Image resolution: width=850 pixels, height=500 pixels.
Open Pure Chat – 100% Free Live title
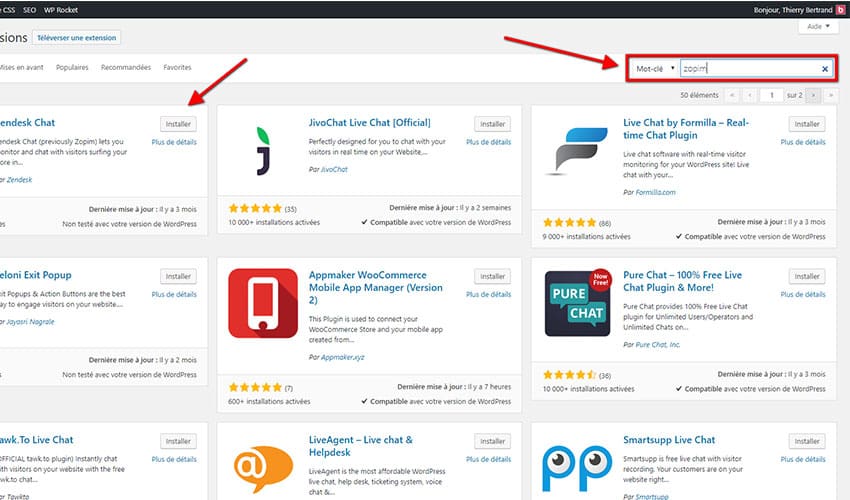tap(682, 281)
